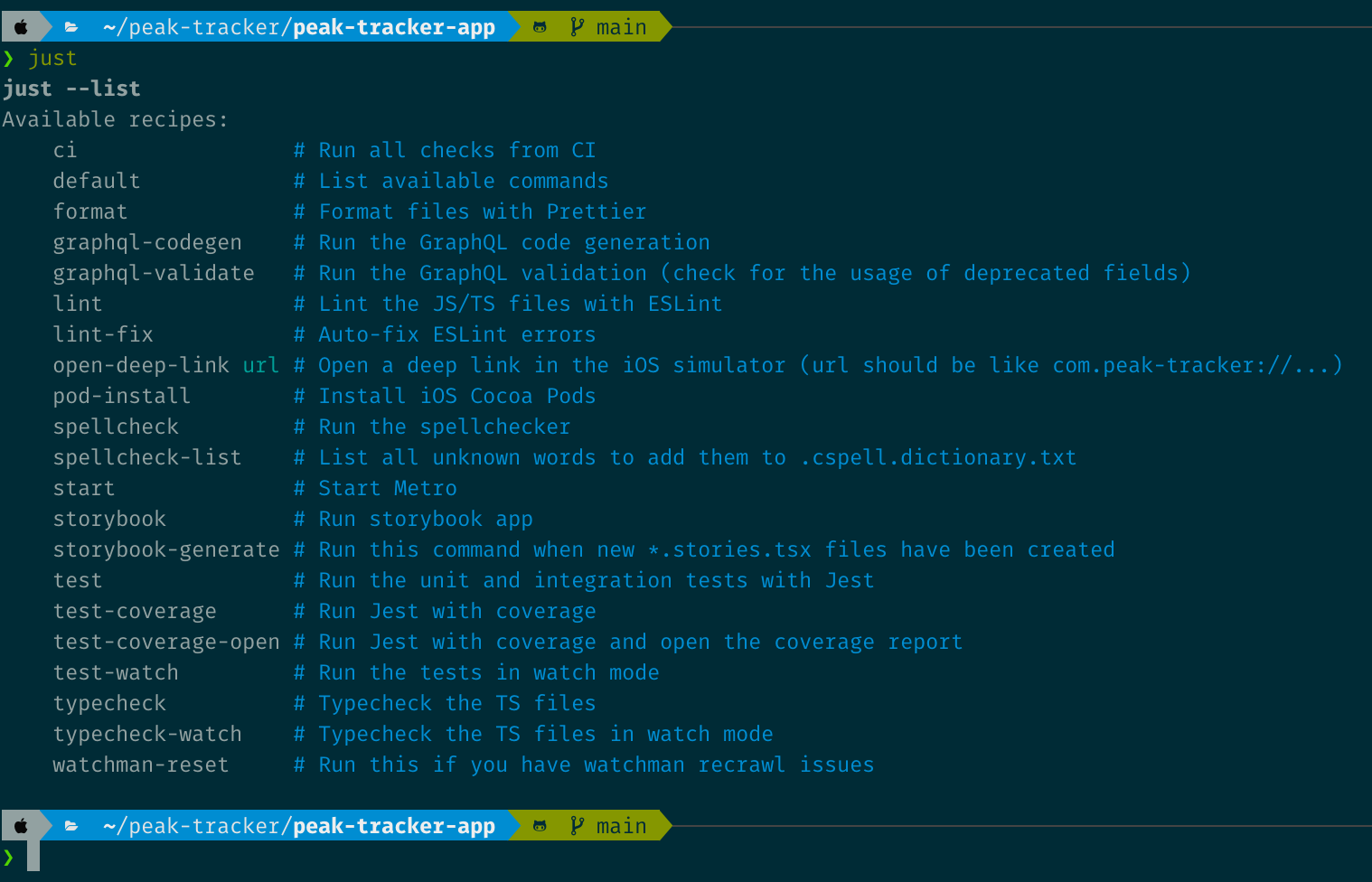Click the green url parameter of open-deep-link
Viewport: 1372px width, 882px height.
click(x=261, y=365)
